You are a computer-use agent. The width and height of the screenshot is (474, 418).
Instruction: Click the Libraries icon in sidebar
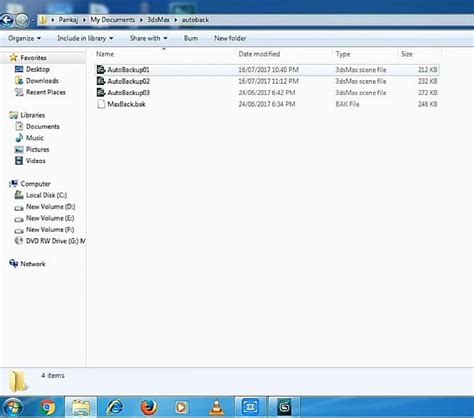(14, 115)
